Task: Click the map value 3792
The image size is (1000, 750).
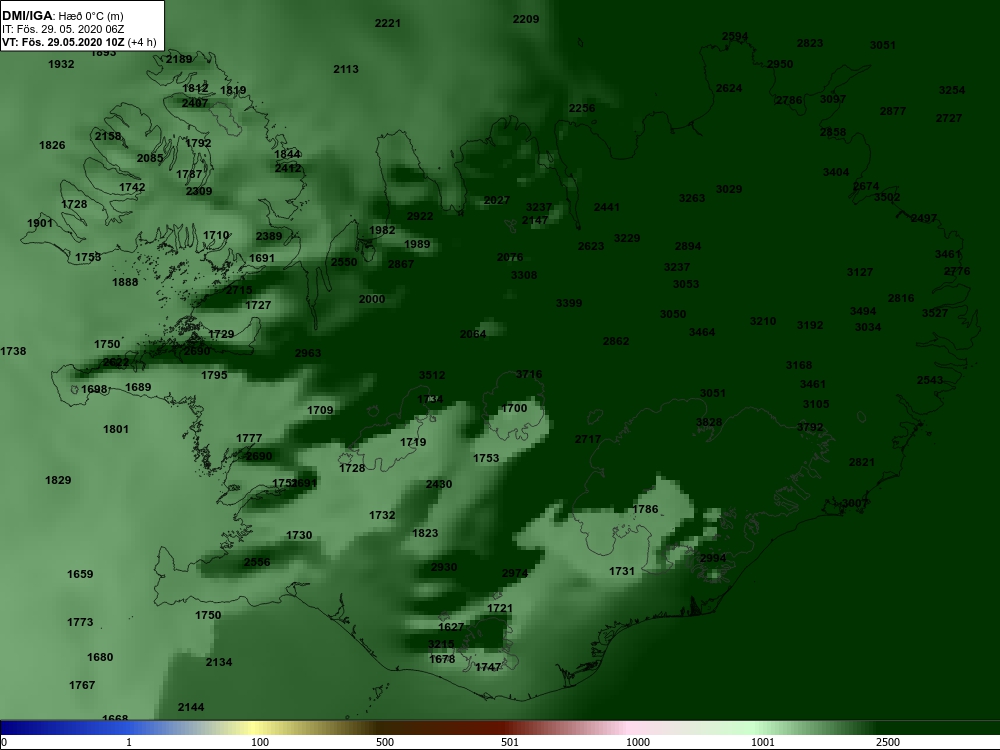Action: point(810,427)
